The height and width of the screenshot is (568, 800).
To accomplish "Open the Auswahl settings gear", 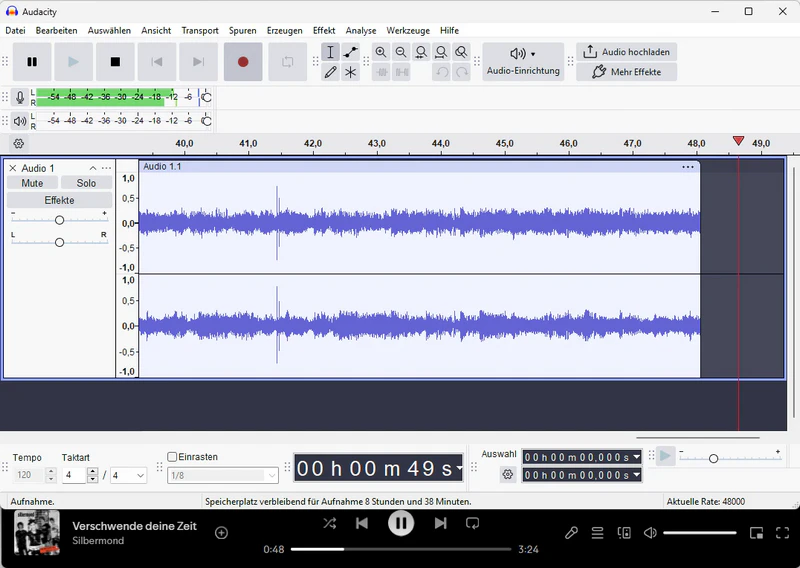I will click(508, 475).
